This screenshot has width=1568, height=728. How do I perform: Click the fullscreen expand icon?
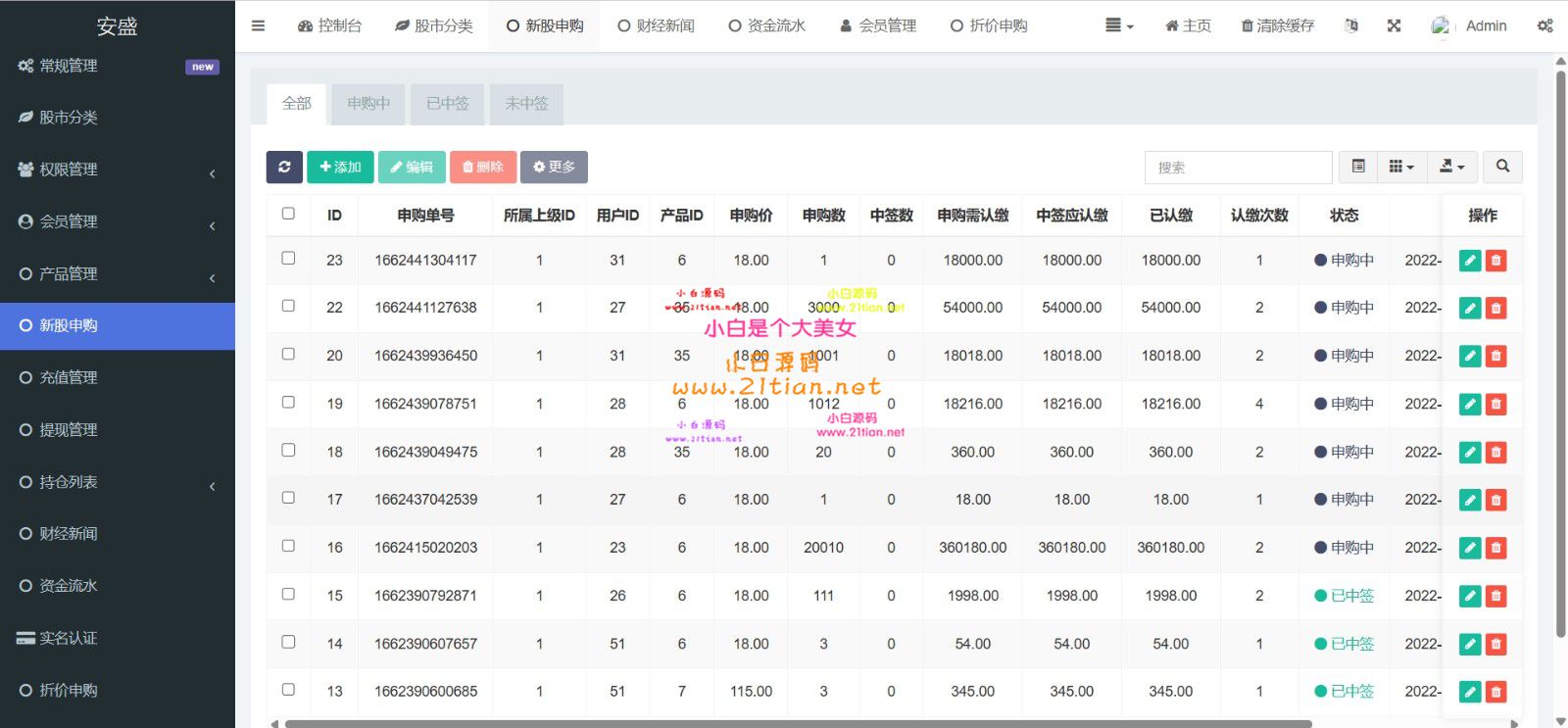(x=1394, y=25)
